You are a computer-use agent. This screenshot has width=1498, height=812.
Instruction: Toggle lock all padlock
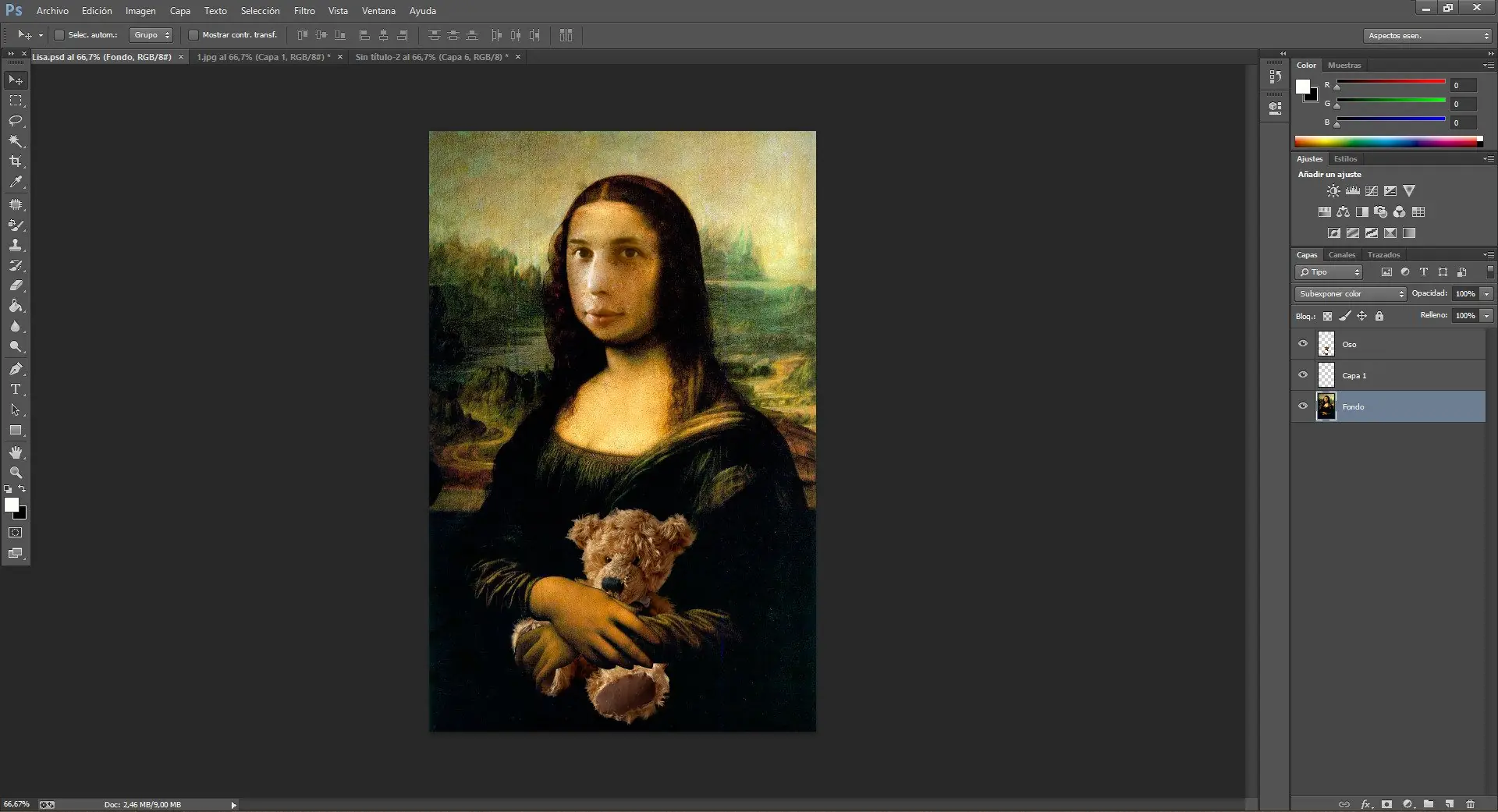[x=1379, y=316]
